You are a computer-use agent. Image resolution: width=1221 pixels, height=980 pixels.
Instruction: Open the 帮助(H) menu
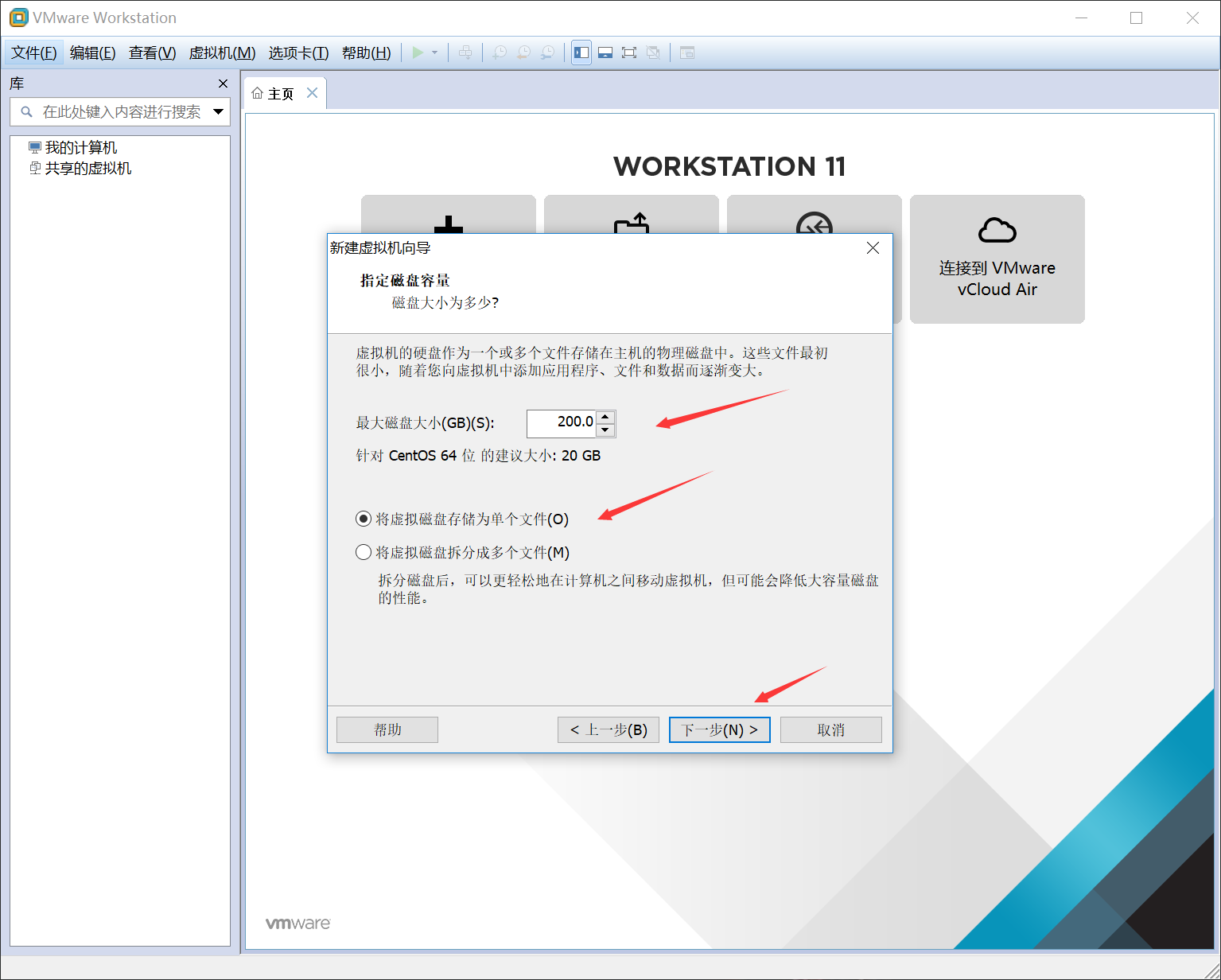[x=367, y=52]
